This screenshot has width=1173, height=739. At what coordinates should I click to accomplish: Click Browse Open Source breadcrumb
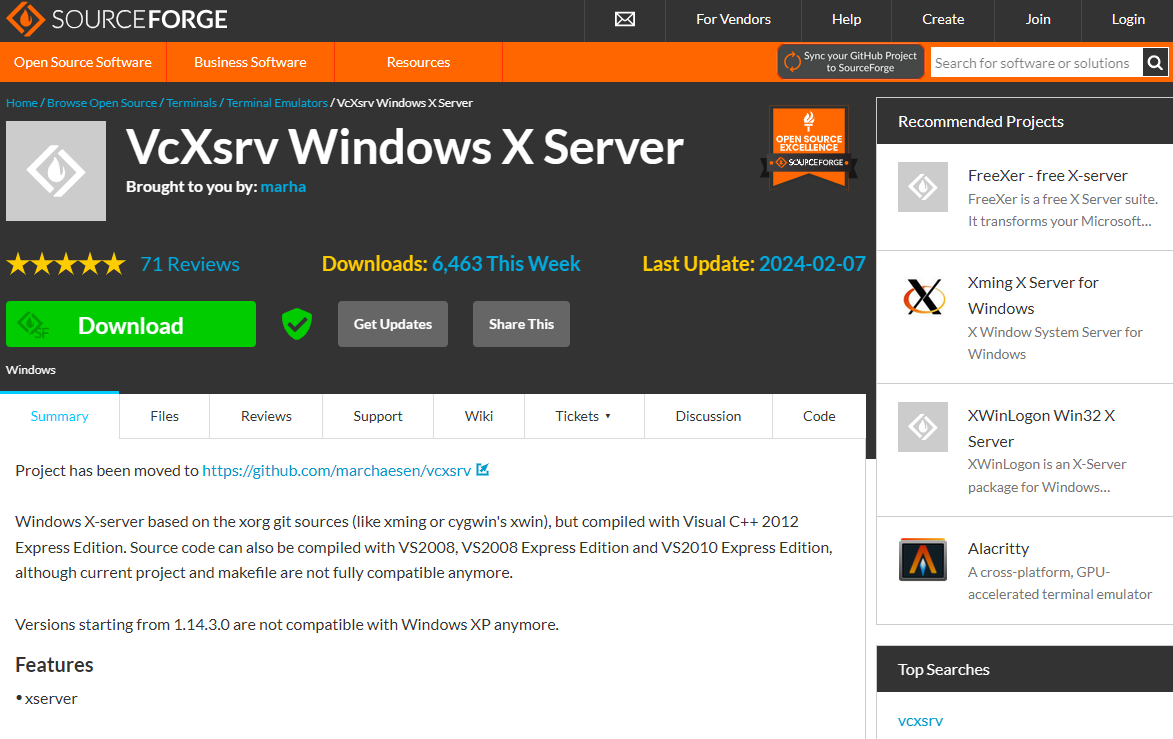(x=102, y=103)
